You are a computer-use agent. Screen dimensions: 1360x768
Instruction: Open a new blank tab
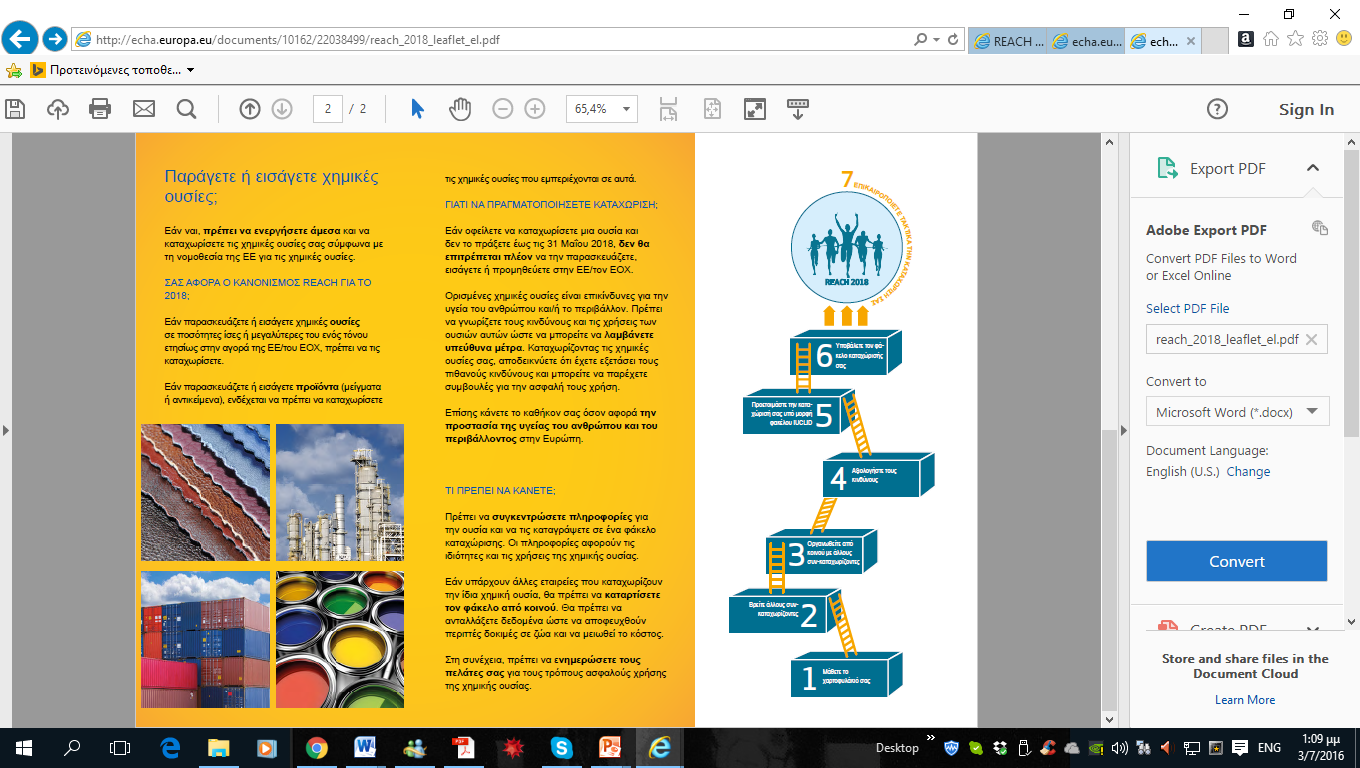1214,41
